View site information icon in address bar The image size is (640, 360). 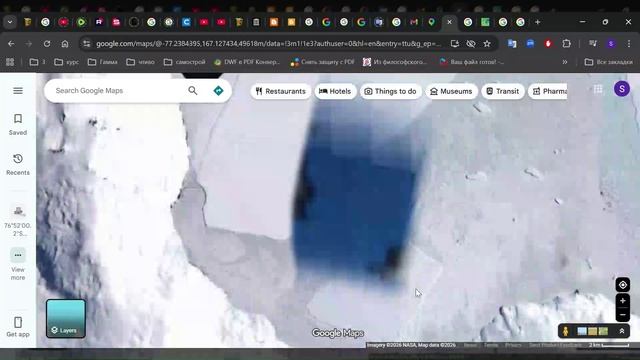pos(86,44)
